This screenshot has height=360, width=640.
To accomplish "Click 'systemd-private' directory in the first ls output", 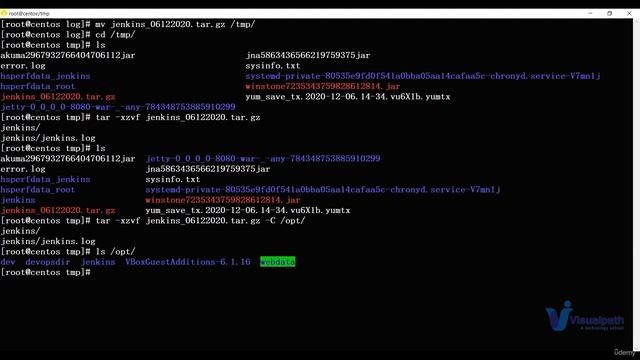I will 423,76.
